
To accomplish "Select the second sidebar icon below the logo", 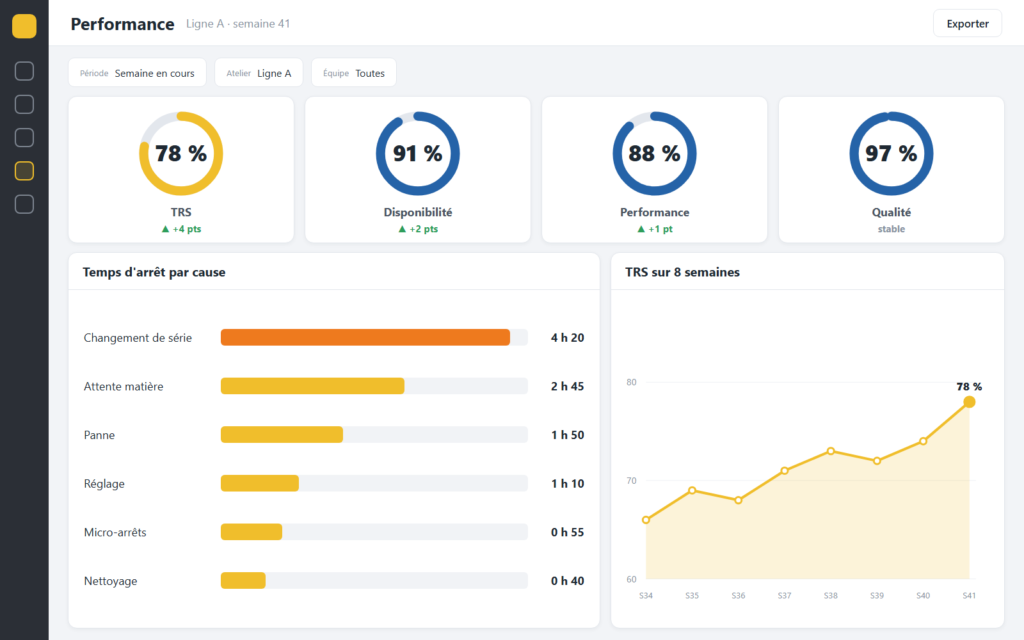I will tap(24, 104).
